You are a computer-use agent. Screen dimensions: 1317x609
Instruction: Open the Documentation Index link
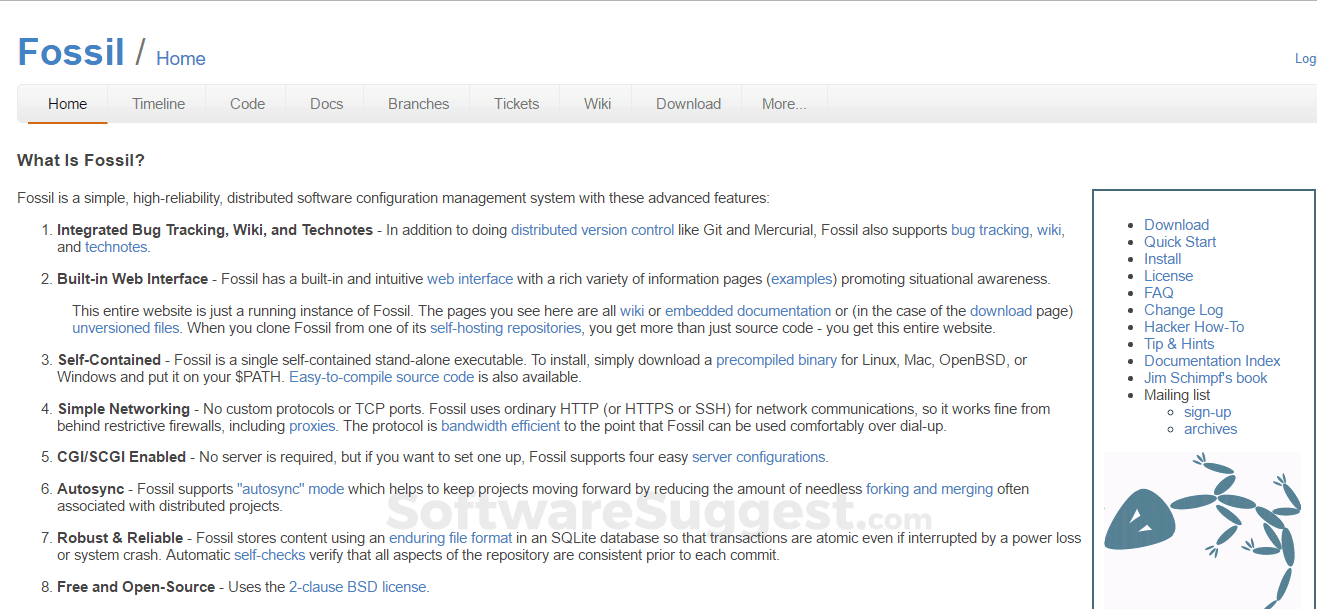click(x=1212, y=361)
